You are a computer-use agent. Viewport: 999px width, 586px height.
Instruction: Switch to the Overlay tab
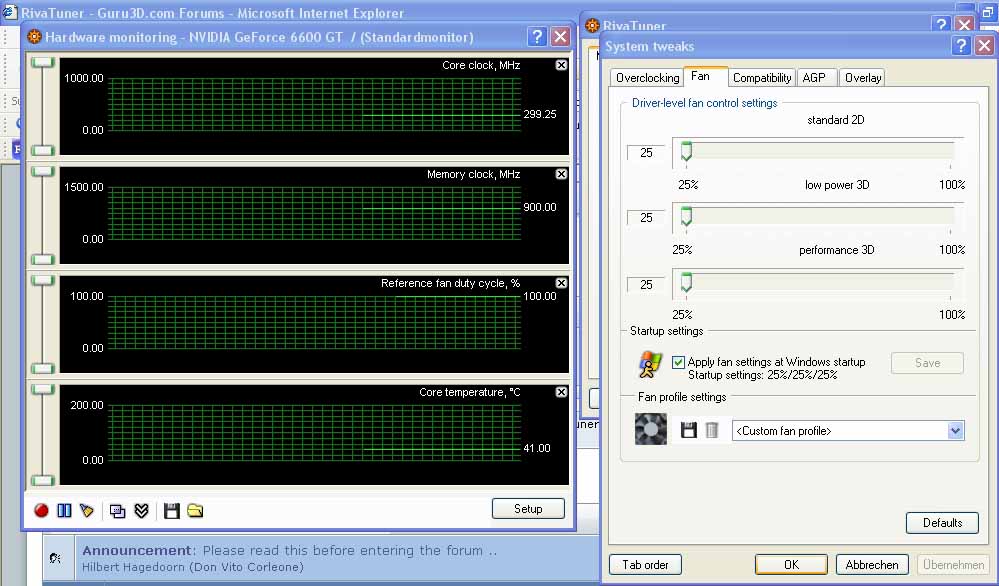click(x=863, y=78)
